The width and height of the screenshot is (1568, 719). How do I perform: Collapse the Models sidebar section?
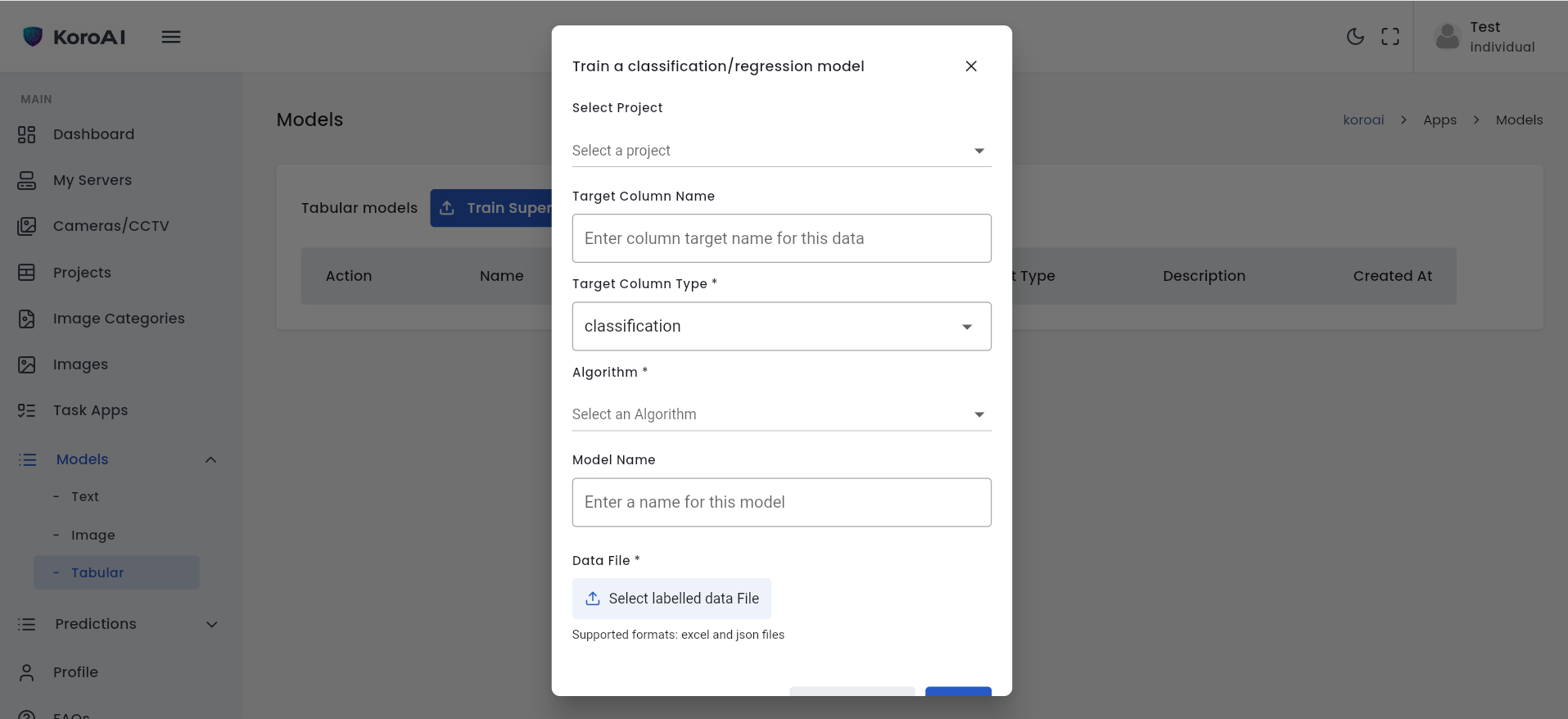[x=210, y=459]
